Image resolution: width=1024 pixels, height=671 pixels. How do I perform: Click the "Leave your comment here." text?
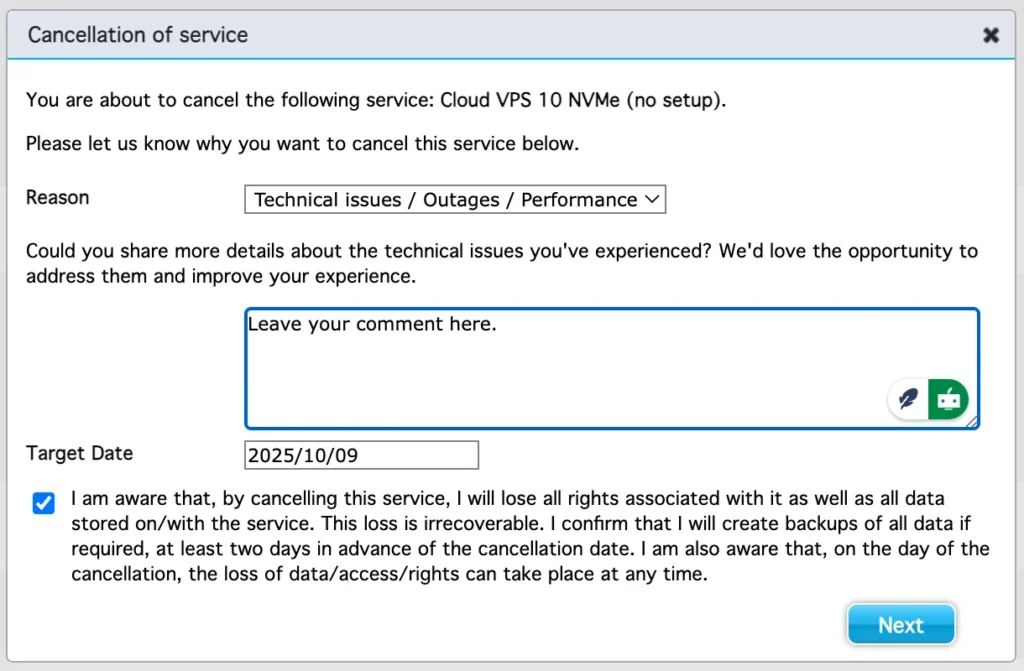point(372,324)
